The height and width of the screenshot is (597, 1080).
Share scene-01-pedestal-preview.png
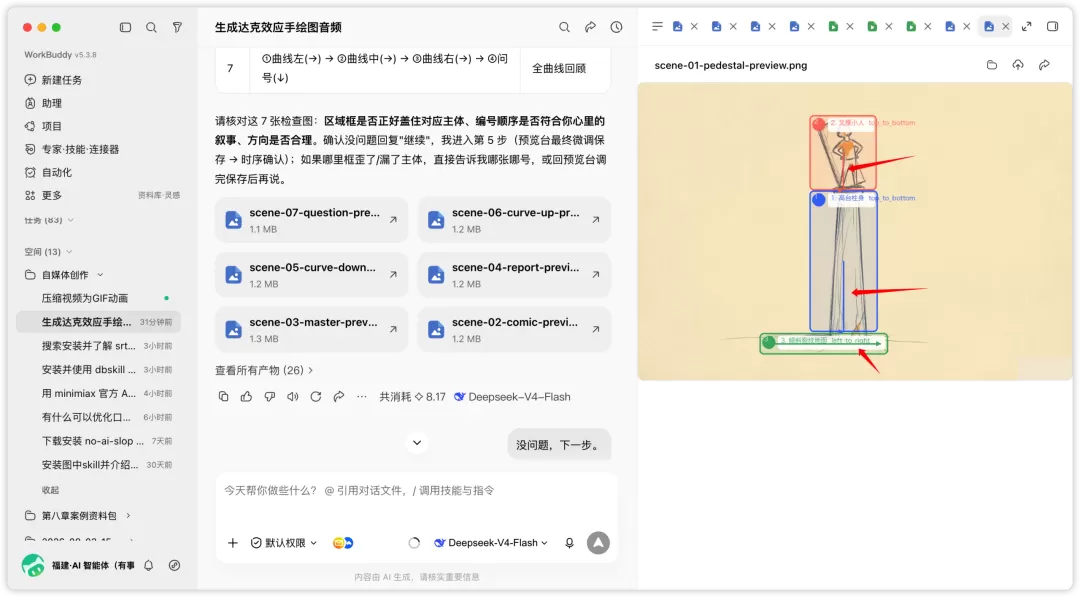[x=1044, y=65]
